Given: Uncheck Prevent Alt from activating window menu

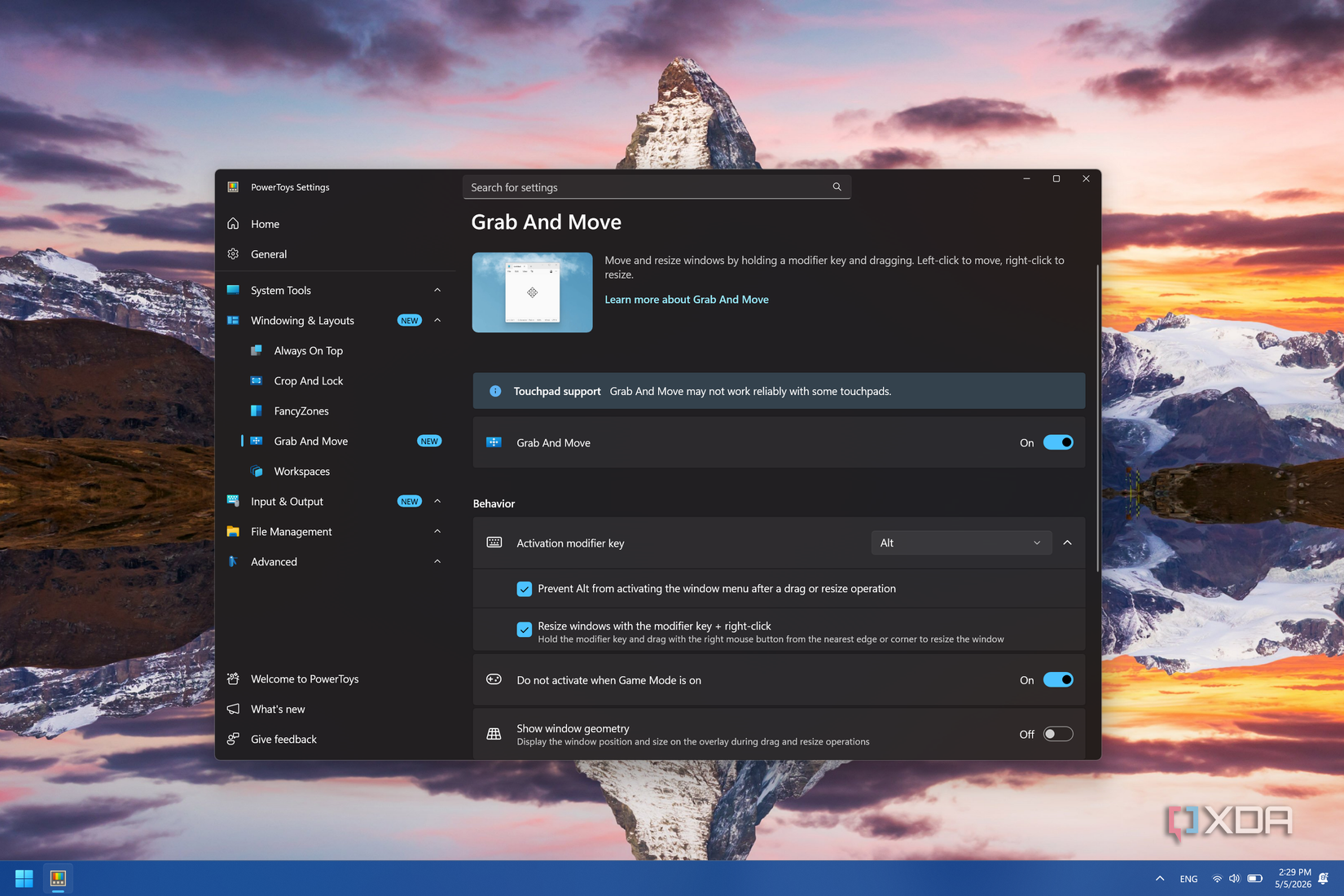Looking at the screenshot, I should (x=525, y=589).
